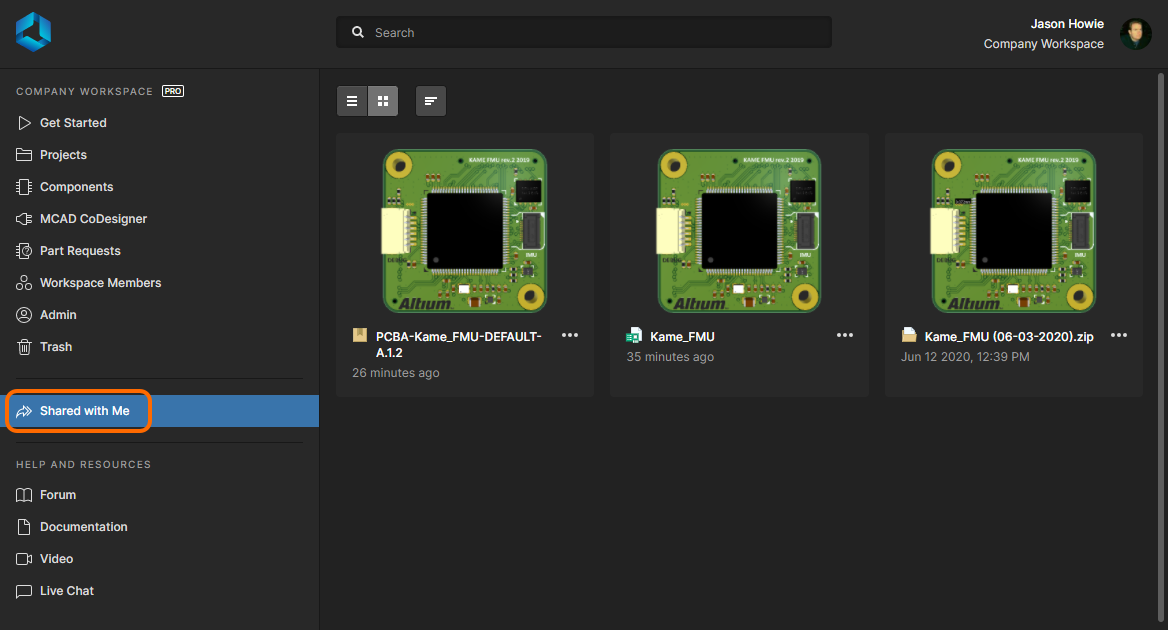Click the MCAD CoDesigner icon
The height and width of the screenshot is (630, 1168).
click(x=24, y=219)
